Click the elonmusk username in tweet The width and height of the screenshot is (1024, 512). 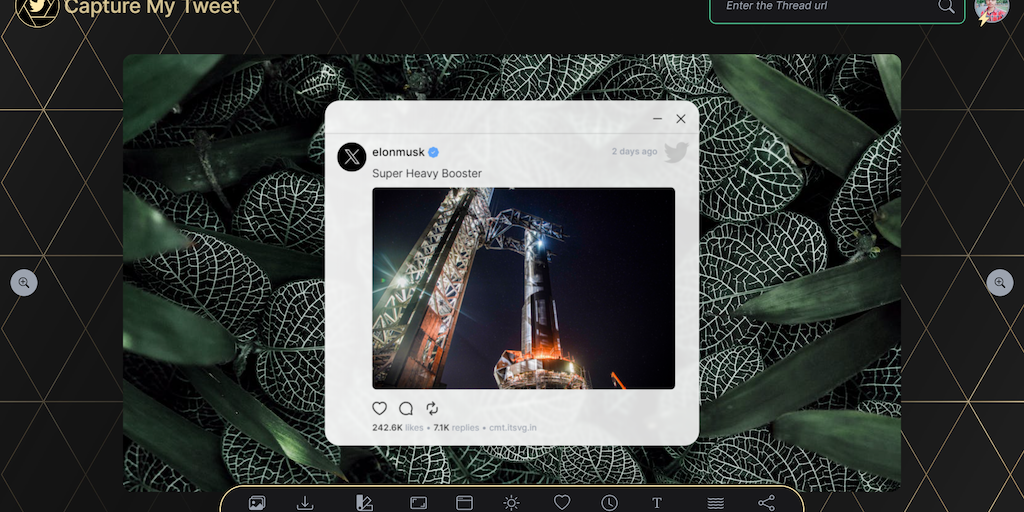(x=398, y=152)
